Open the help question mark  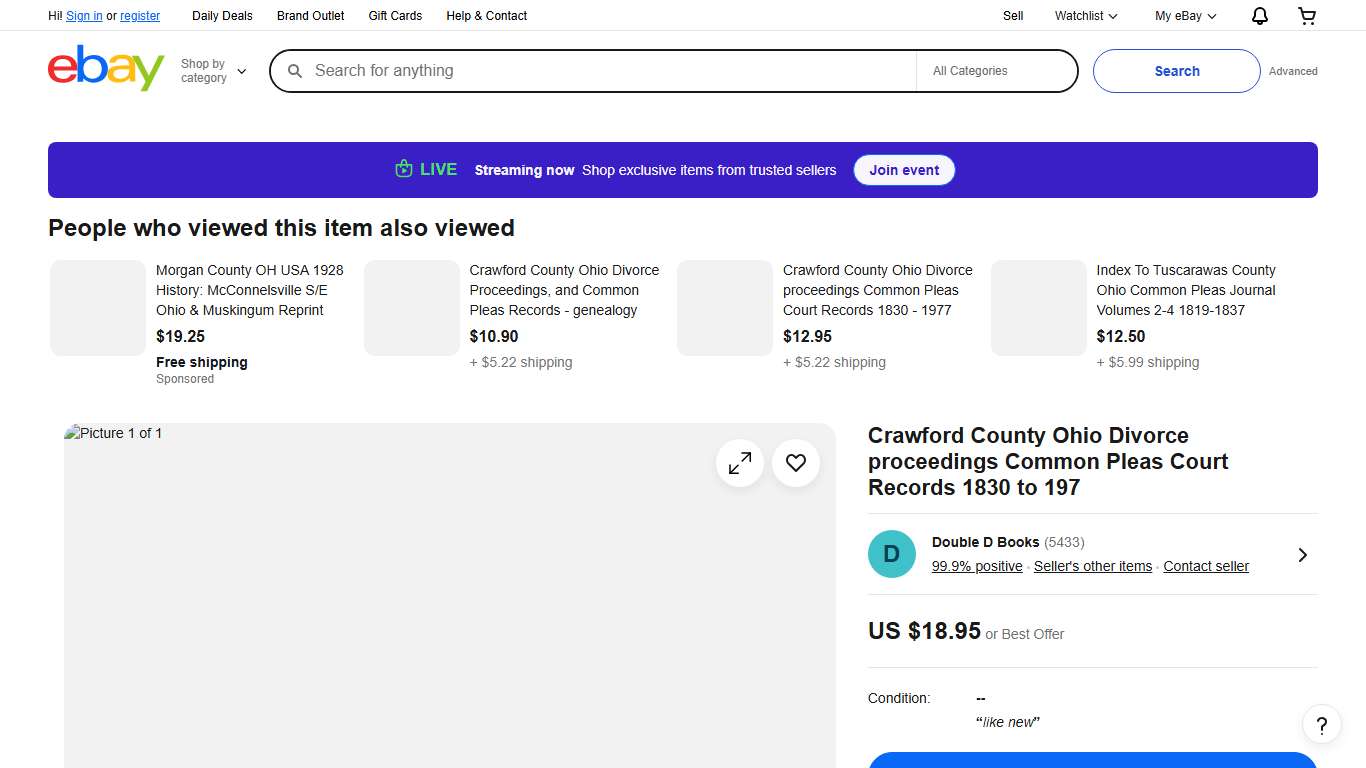[1321, 724]
